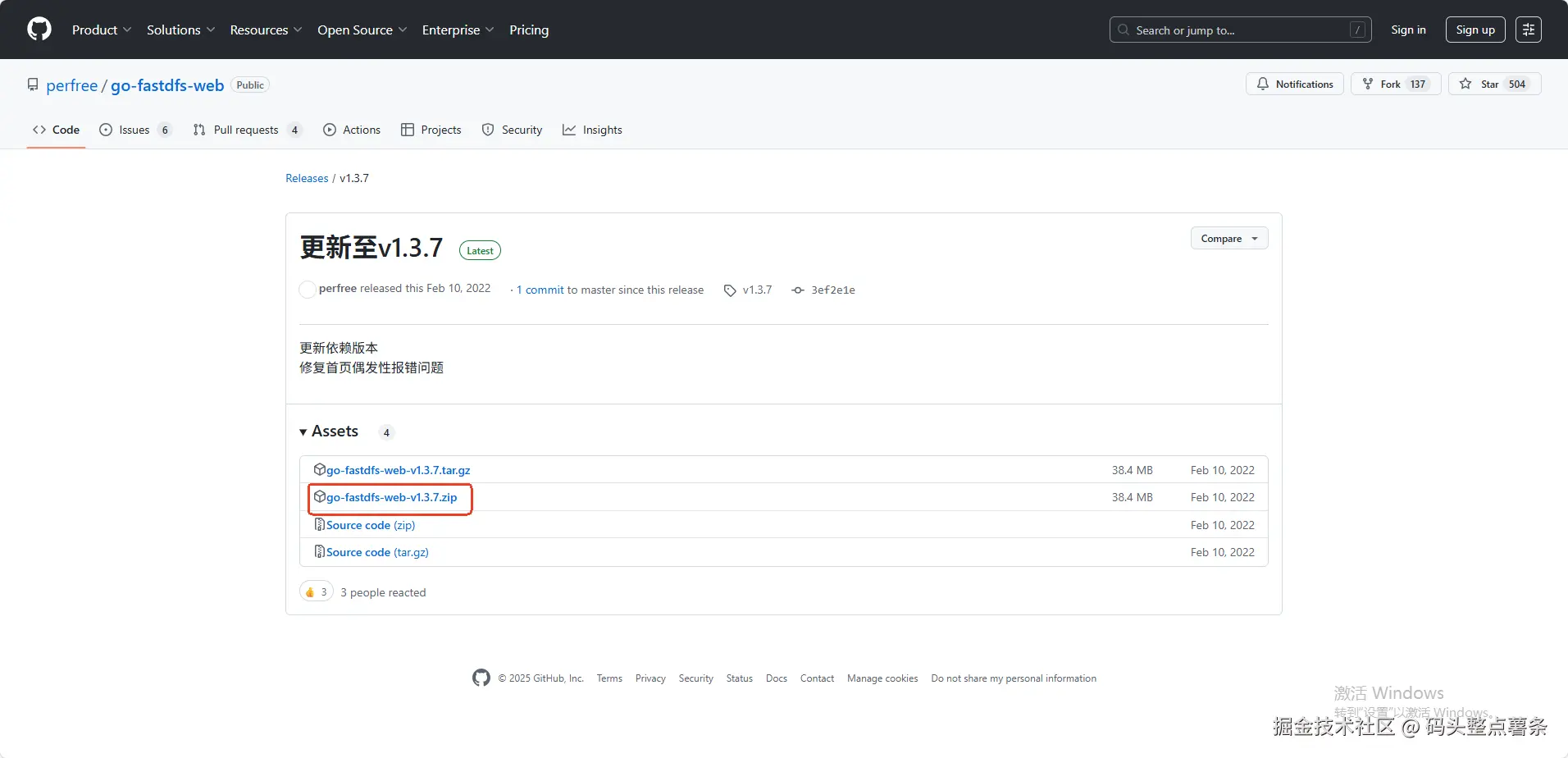Collapse the Assets section
The image size is (1568, 758).
pos(329,432)
